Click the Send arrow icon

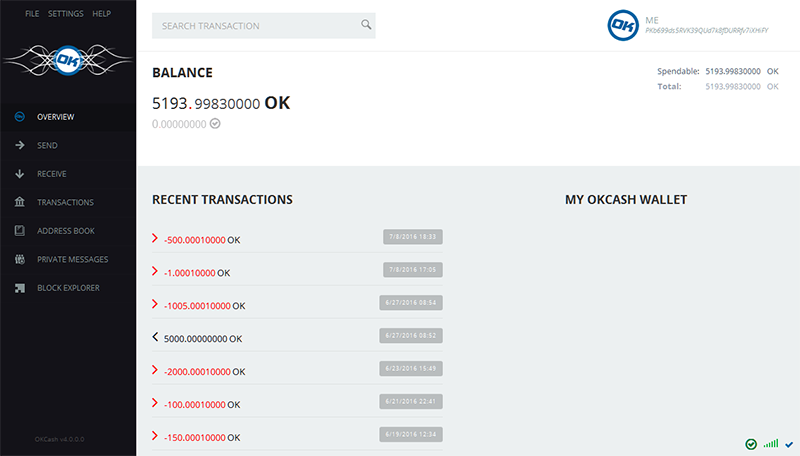[20, 145]
